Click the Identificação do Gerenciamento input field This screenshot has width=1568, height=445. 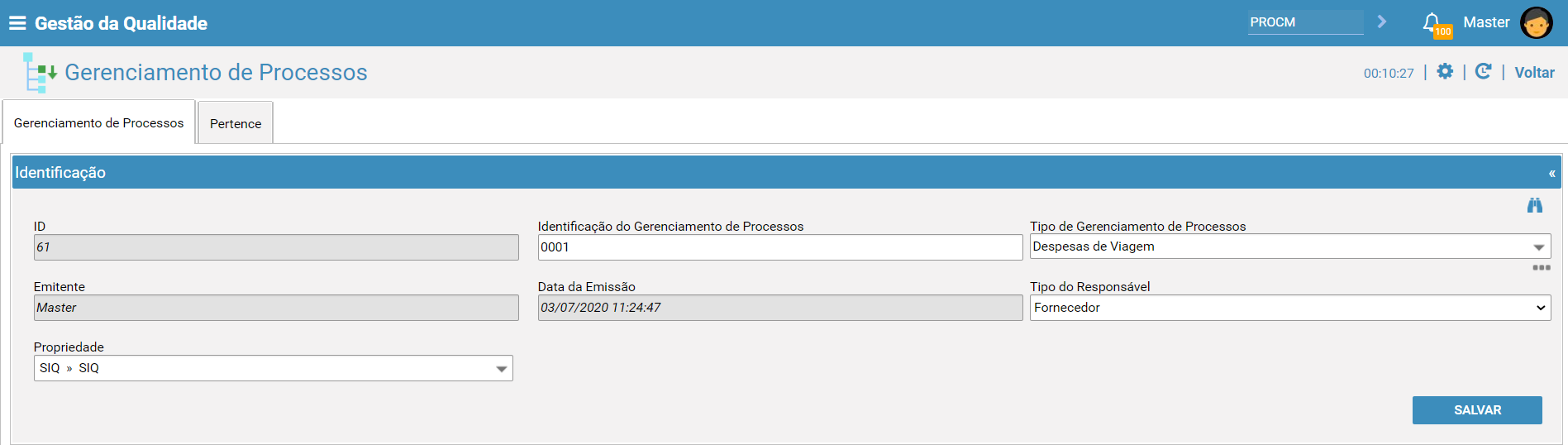[x=780, y=247]
